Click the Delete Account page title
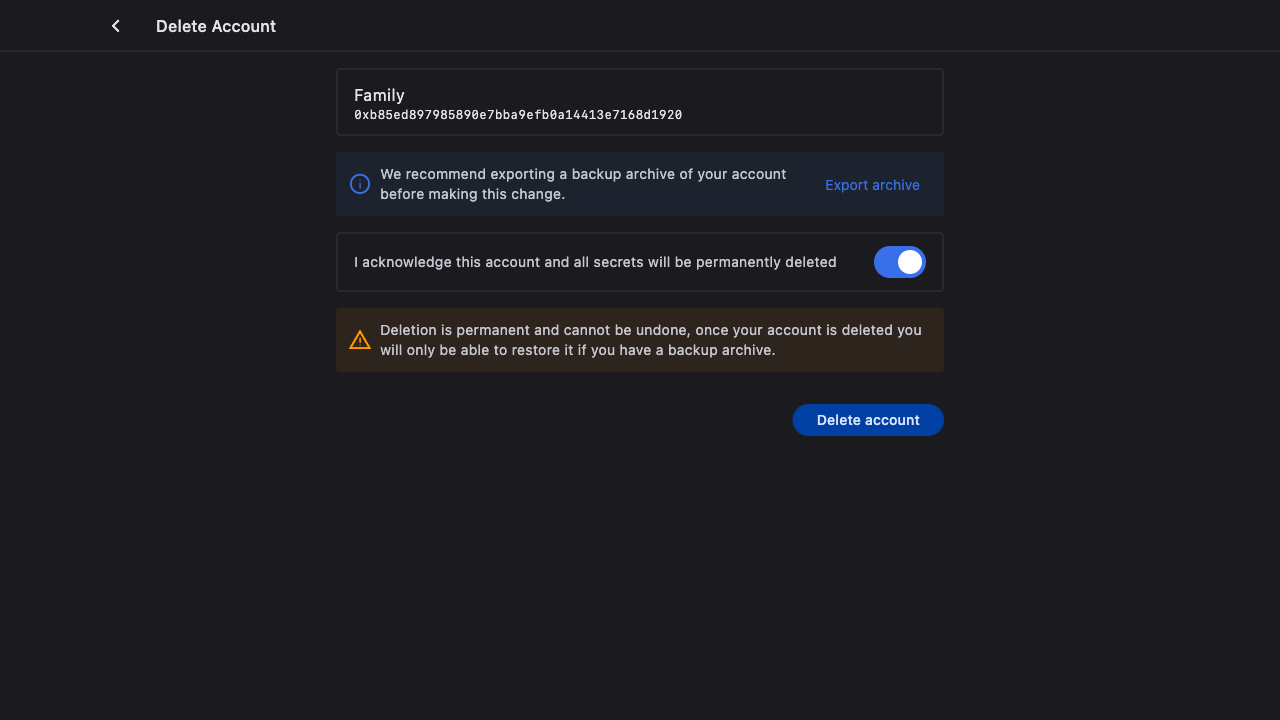 [x=216, y=26]
